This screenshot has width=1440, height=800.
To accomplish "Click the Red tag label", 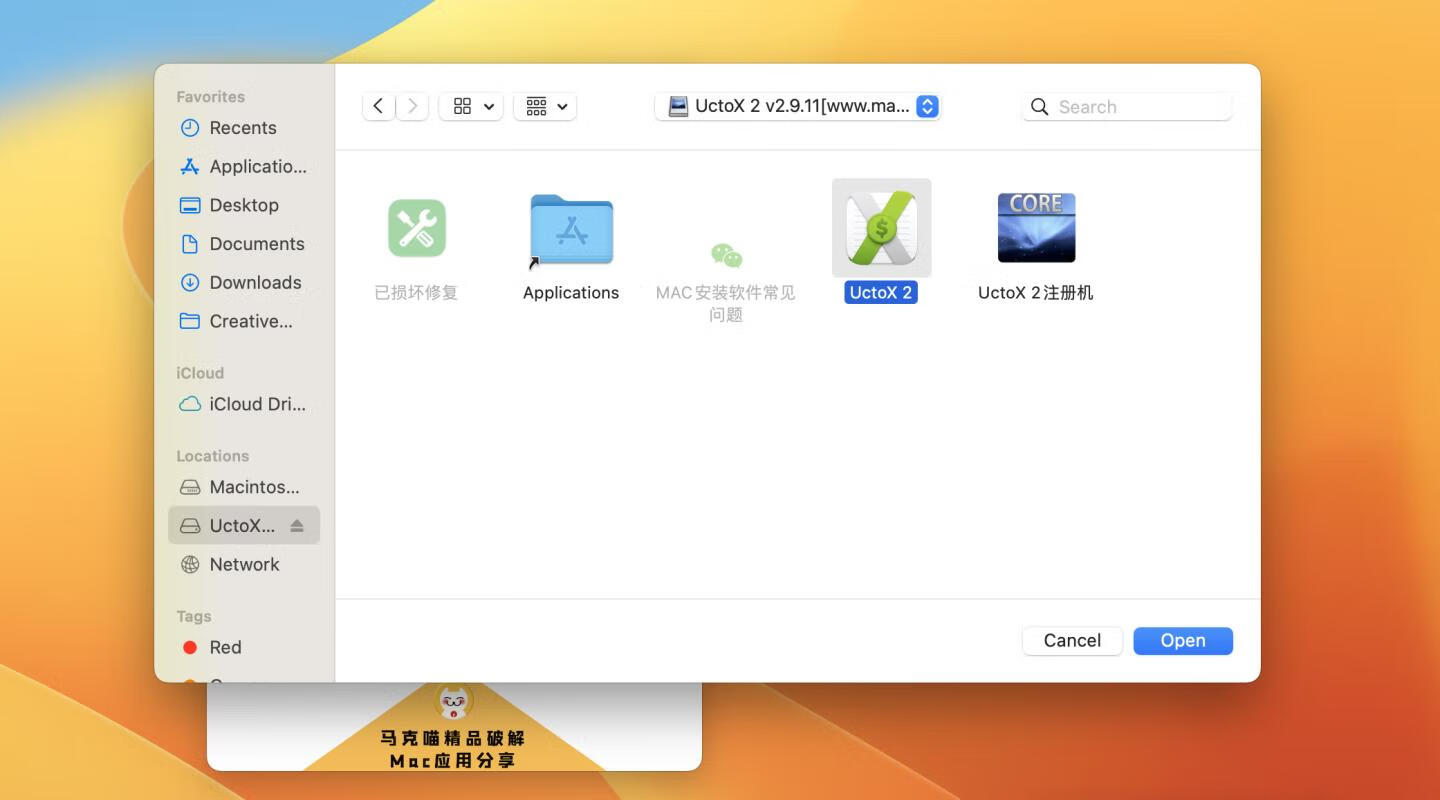I will tap(225, 647).
